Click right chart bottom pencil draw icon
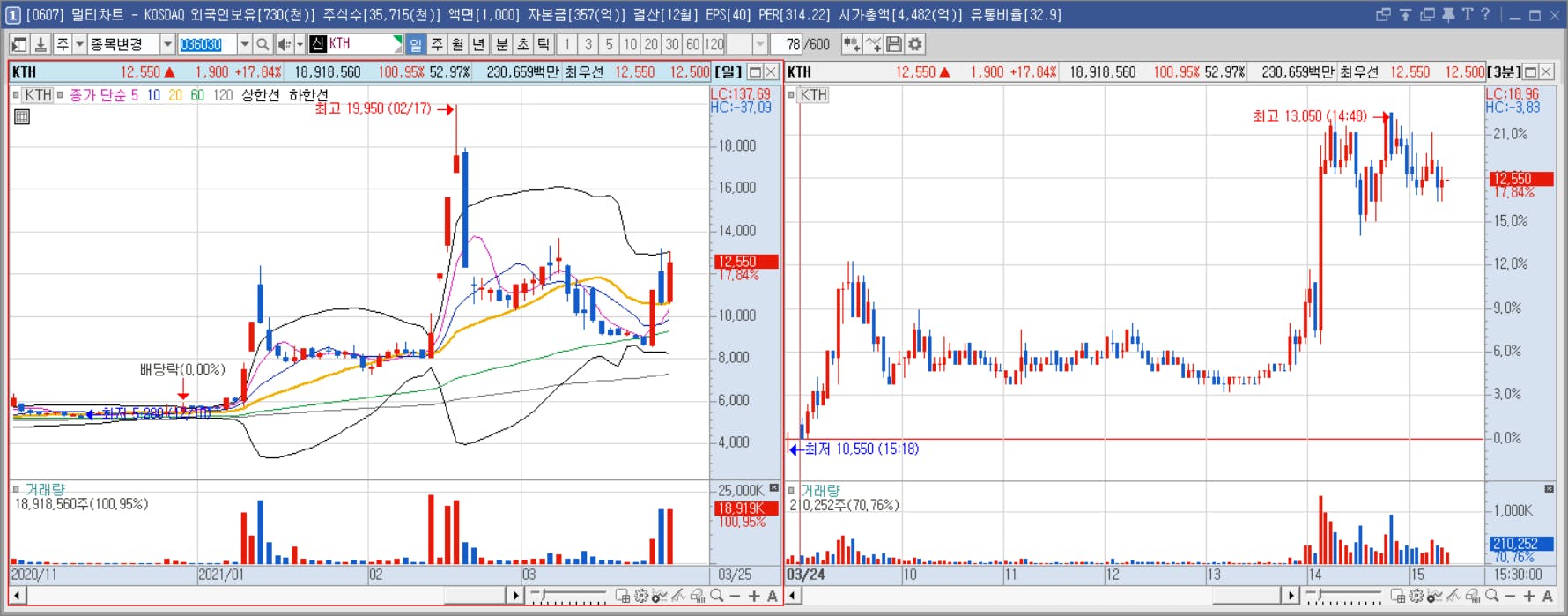 1453,596
